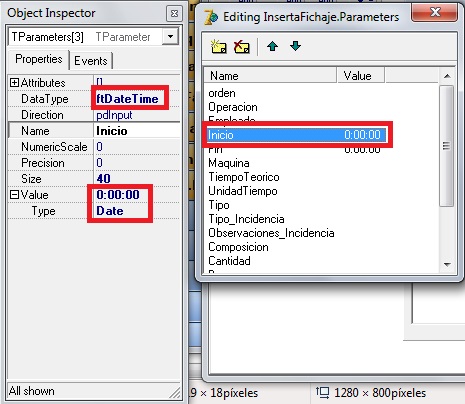Click scroll up arrow in parameters list
Viewport: 465px width, 404px height.
point(447,76)
